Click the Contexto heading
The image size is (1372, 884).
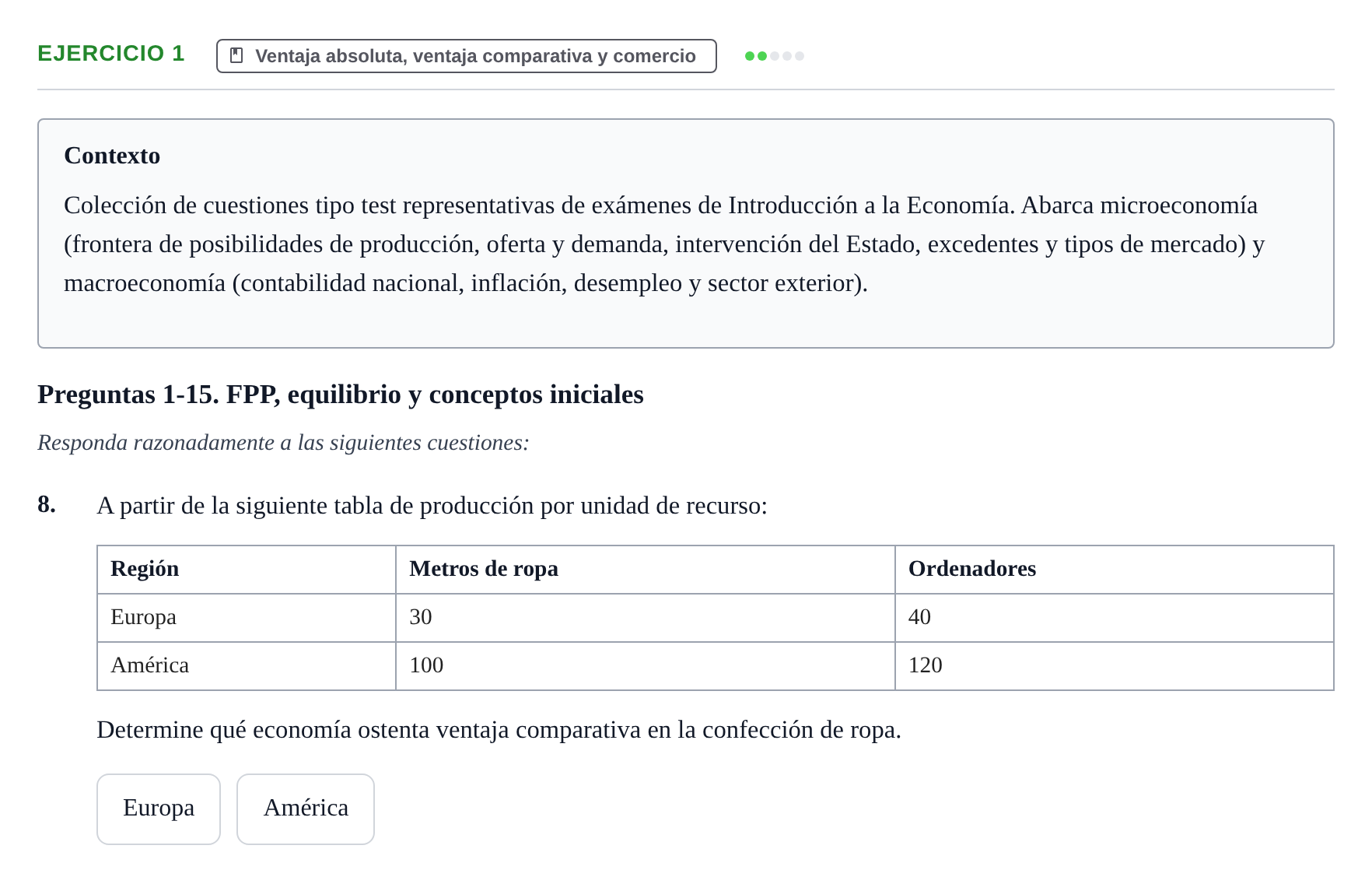(112, 156)
